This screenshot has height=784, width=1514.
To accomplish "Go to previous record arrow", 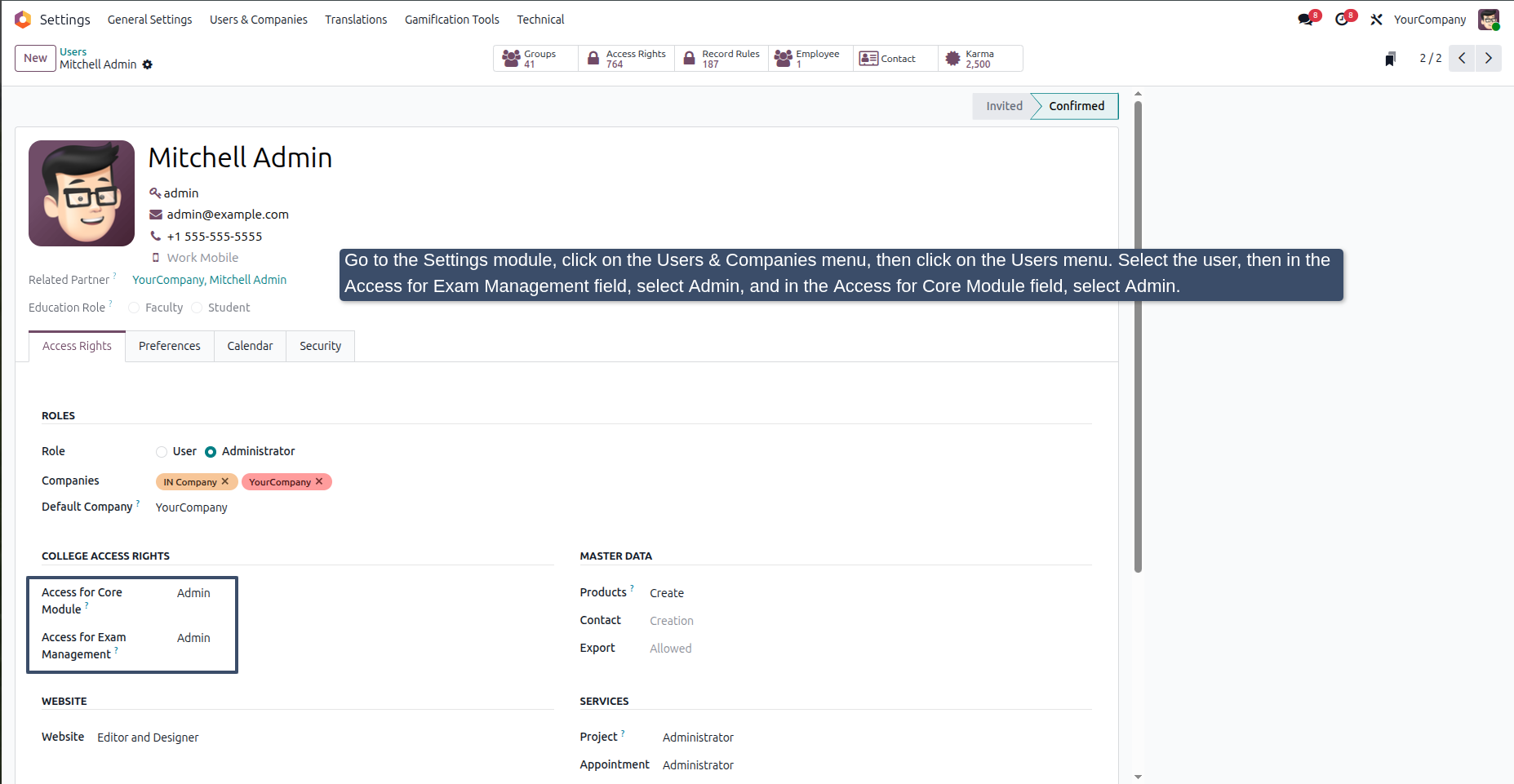I will click(1462, 58).
